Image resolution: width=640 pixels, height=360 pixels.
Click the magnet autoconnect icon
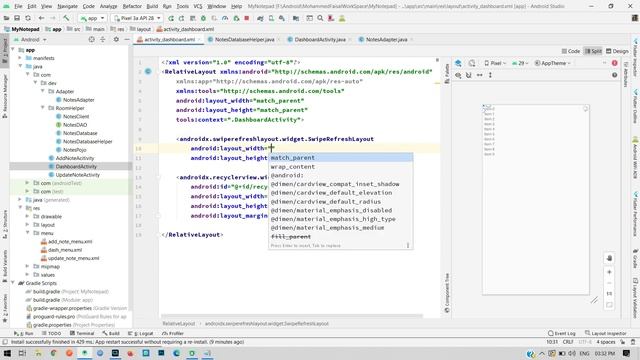(x=469, y=75)
